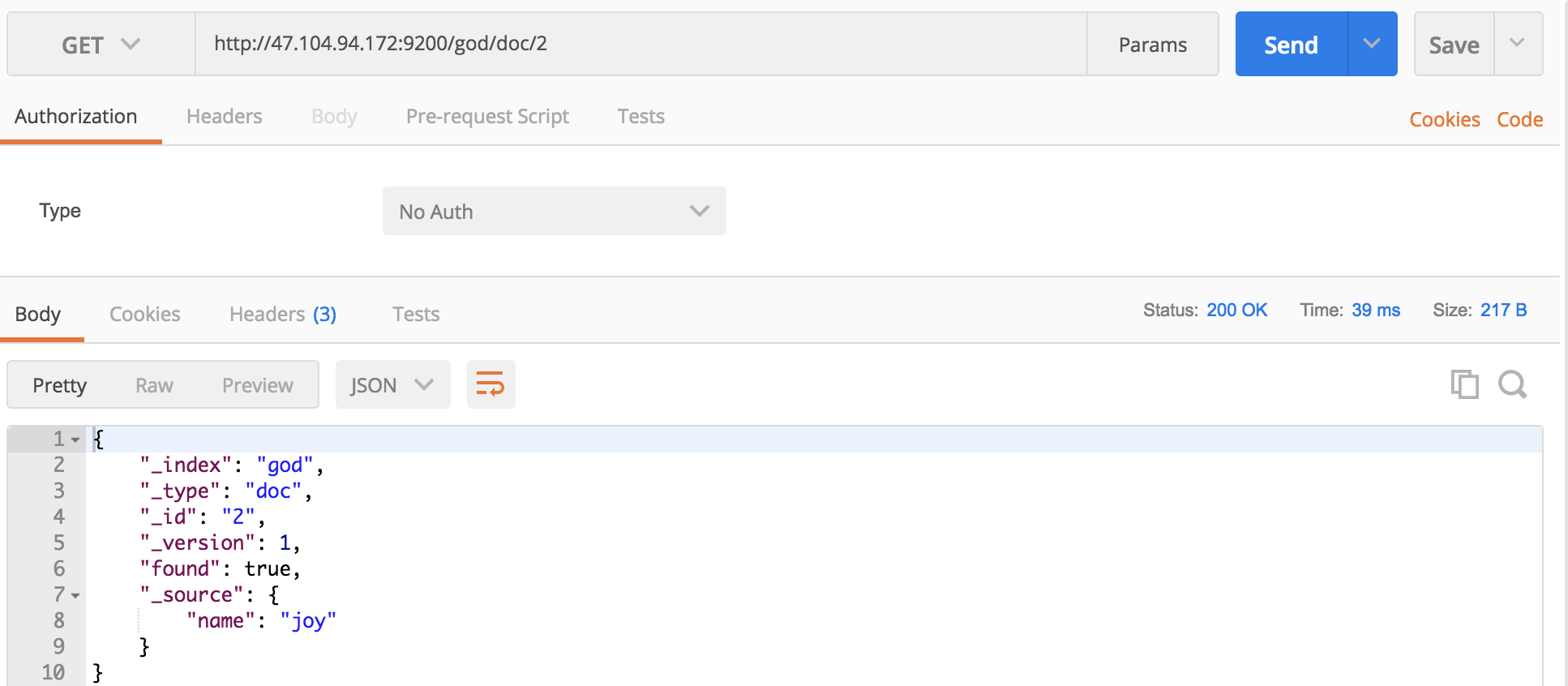The image size is (1568, 686).
Task: Switch to Raw response view
Action: tap(154, 385)
